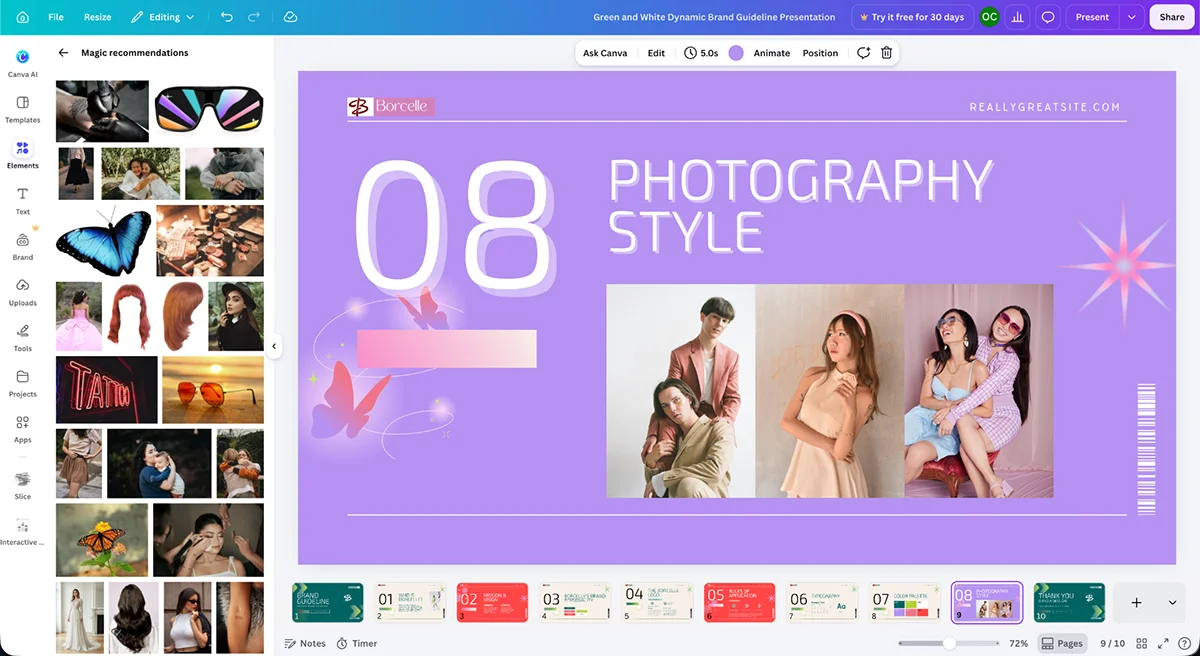
Task: Open page 3 red 02 thumbnail
Action: 492,602
